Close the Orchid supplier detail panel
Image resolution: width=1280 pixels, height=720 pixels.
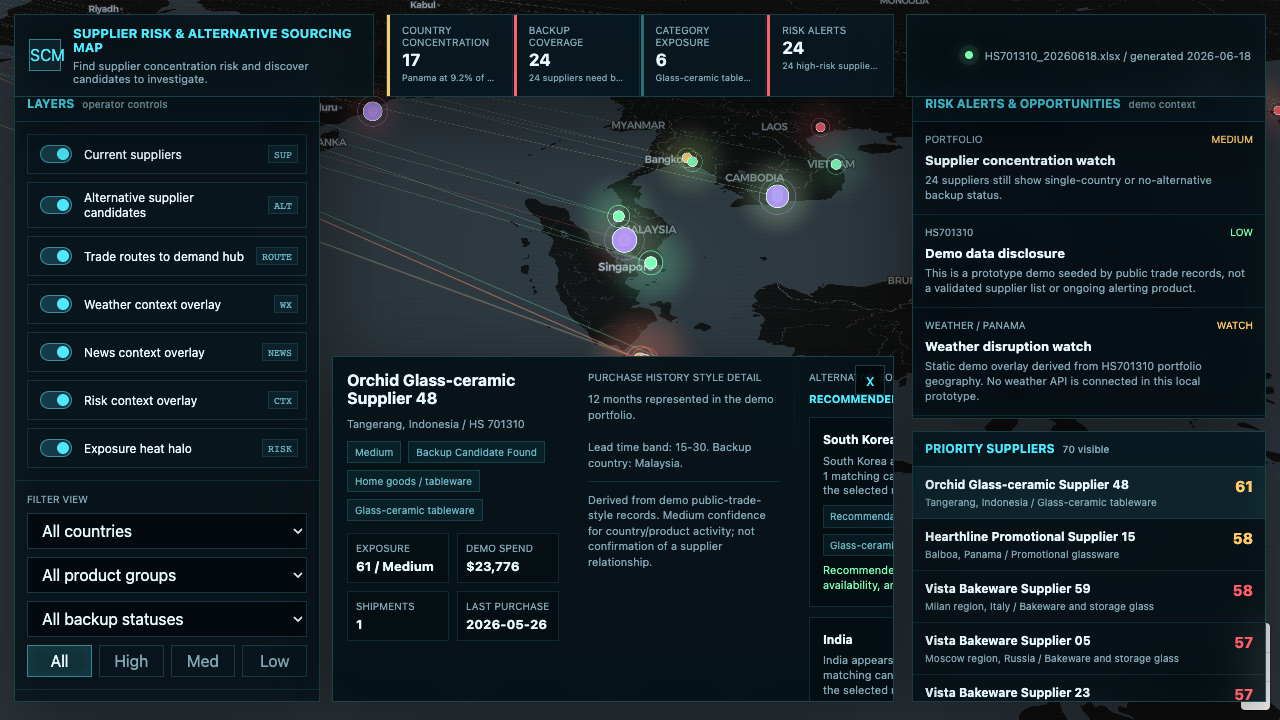[870, 382]
